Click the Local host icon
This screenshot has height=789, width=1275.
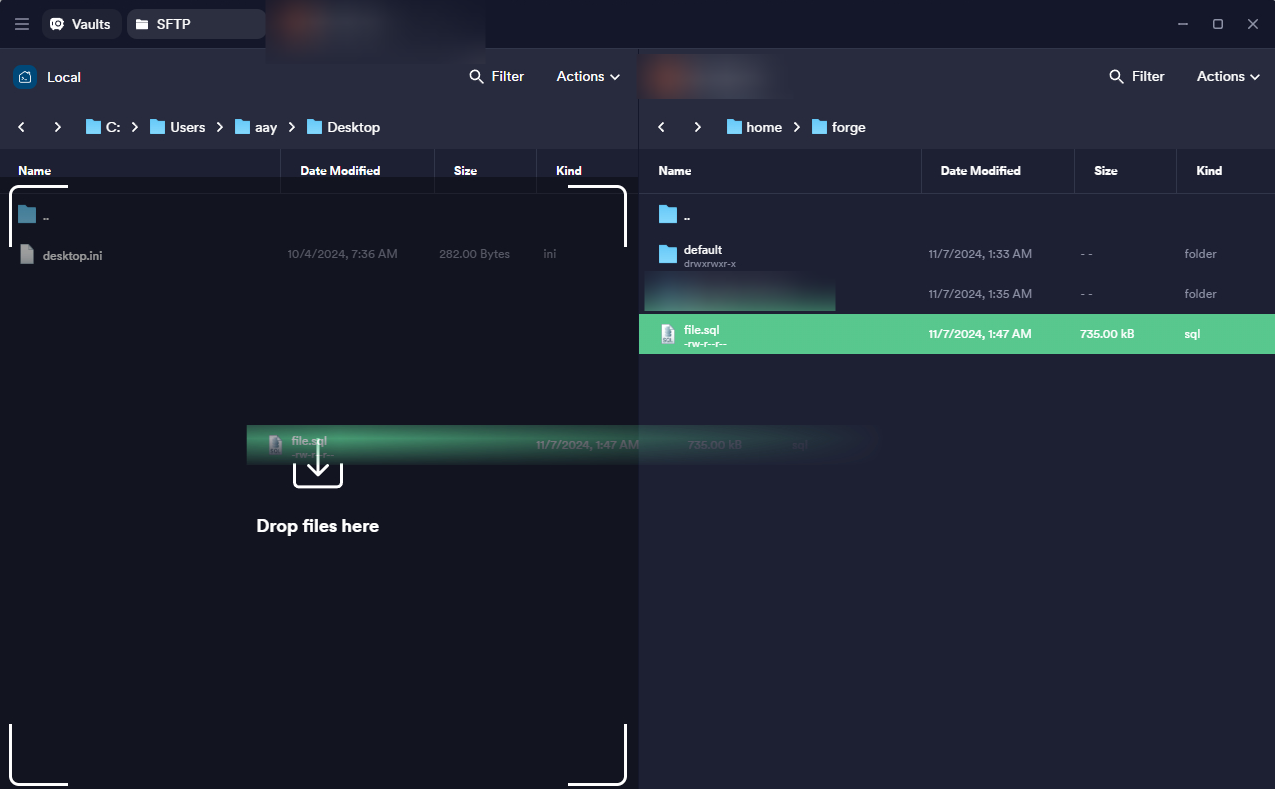(25, 77)
